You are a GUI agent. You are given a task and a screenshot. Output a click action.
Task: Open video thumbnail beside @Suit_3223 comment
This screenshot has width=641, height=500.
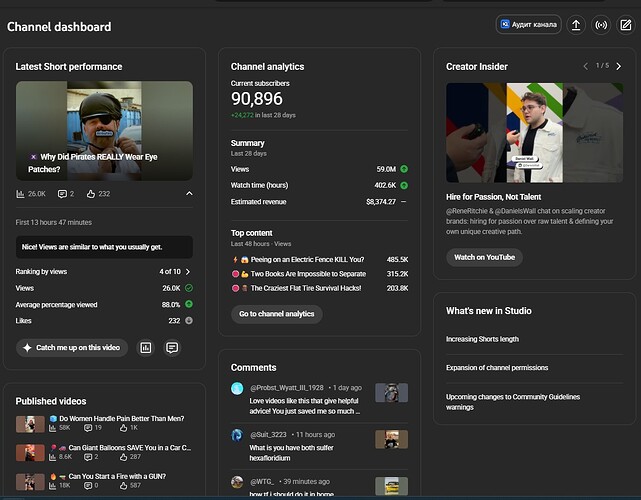392,439
